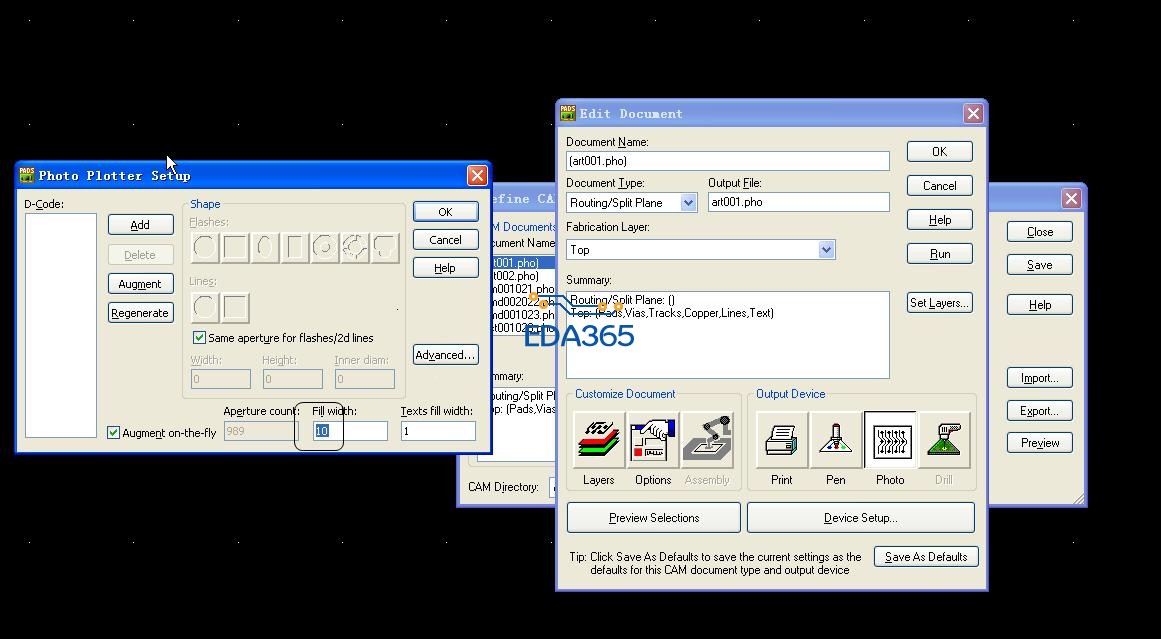This screenshot has width=1161, height=639.
Task: Click Help in Photo Plotter Setup
Action: point(446,268)
